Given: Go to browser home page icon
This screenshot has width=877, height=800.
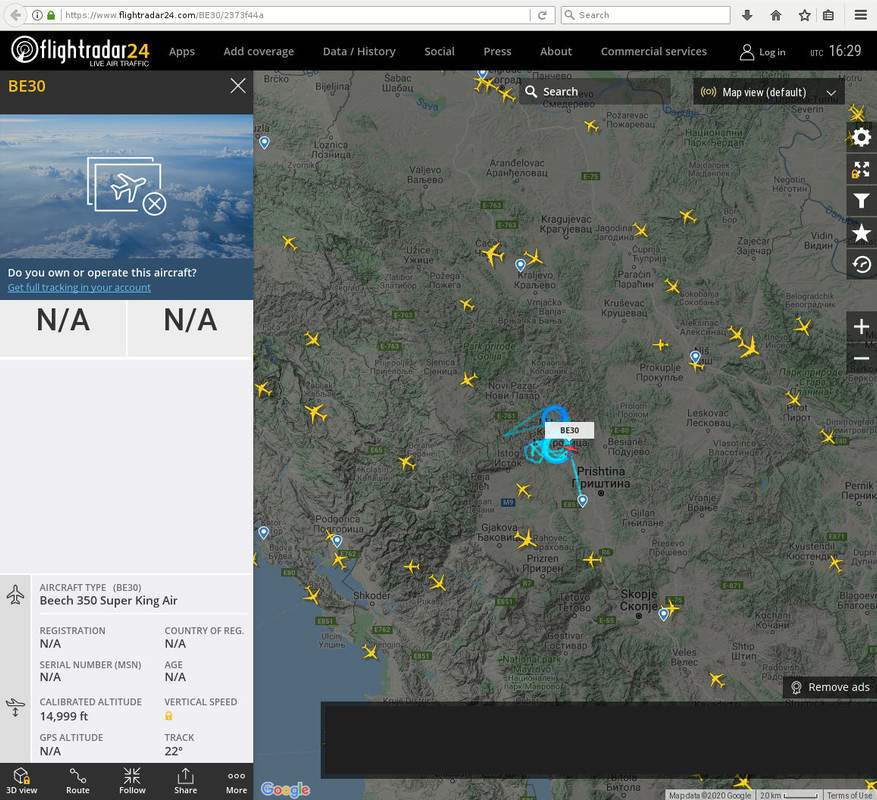Looking at the screenshot, I should [776, 15].
